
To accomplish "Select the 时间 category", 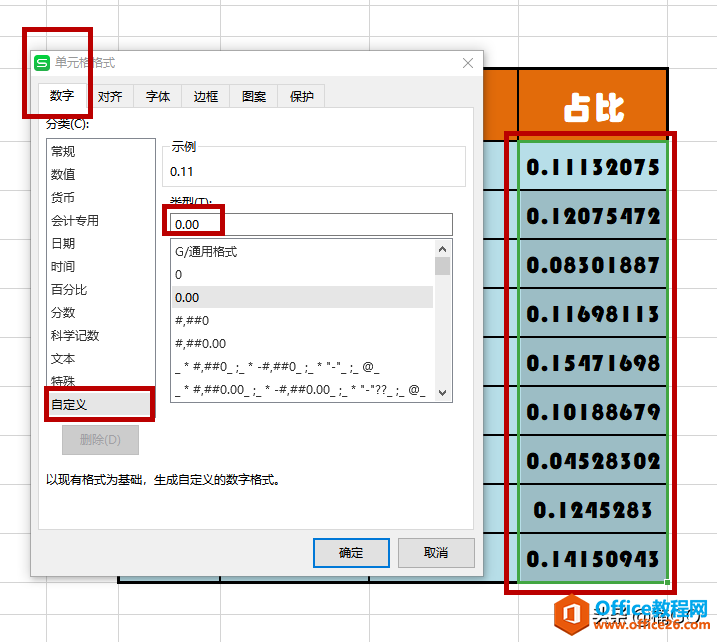I will tap(101, 267).
